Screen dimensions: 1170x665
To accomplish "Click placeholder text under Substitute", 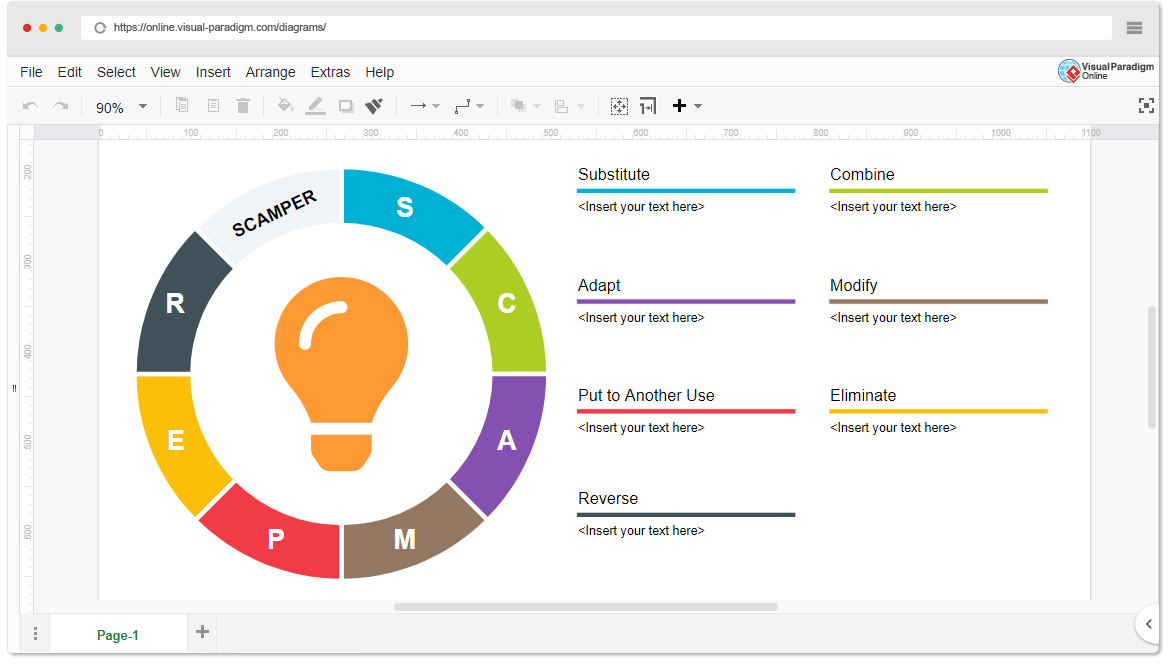I will point(641,207).
